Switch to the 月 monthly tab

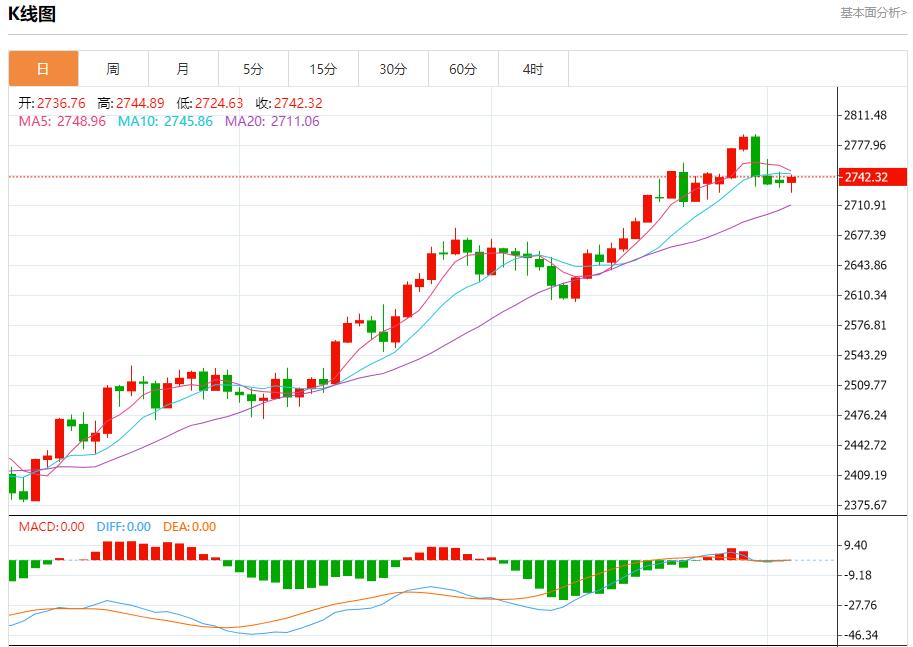pos(183,69)
